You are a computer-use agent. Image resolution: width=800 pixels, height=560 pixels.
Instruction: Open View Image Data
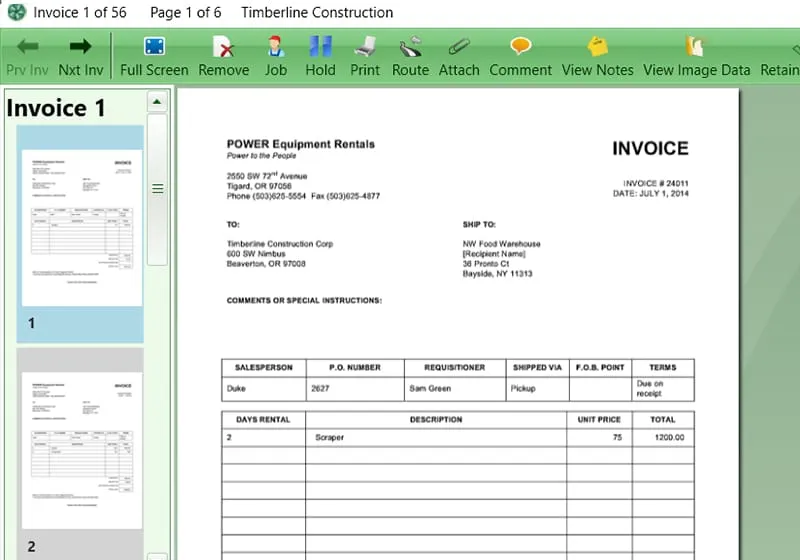tap(696, 56)
